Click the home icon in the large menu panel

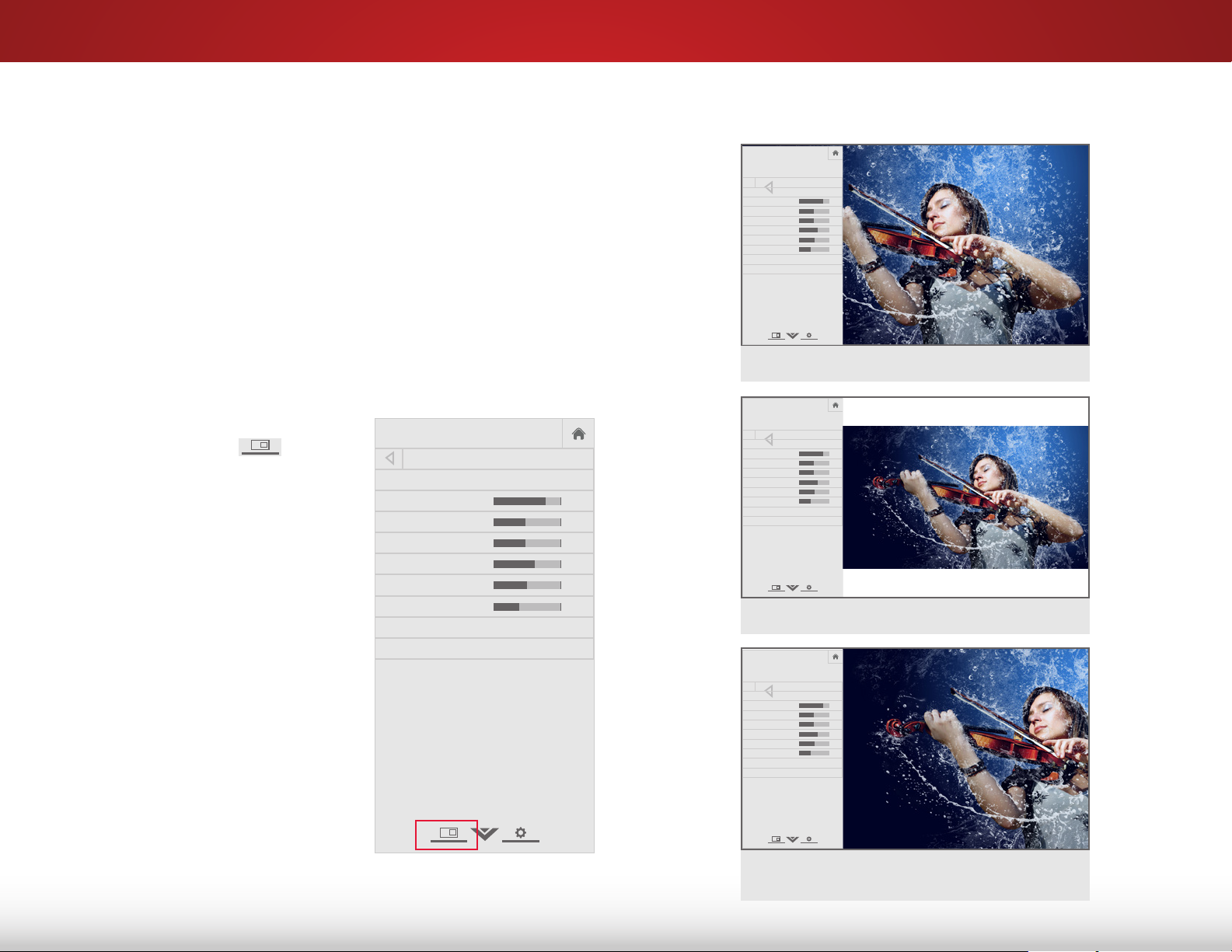click(578, 434)
